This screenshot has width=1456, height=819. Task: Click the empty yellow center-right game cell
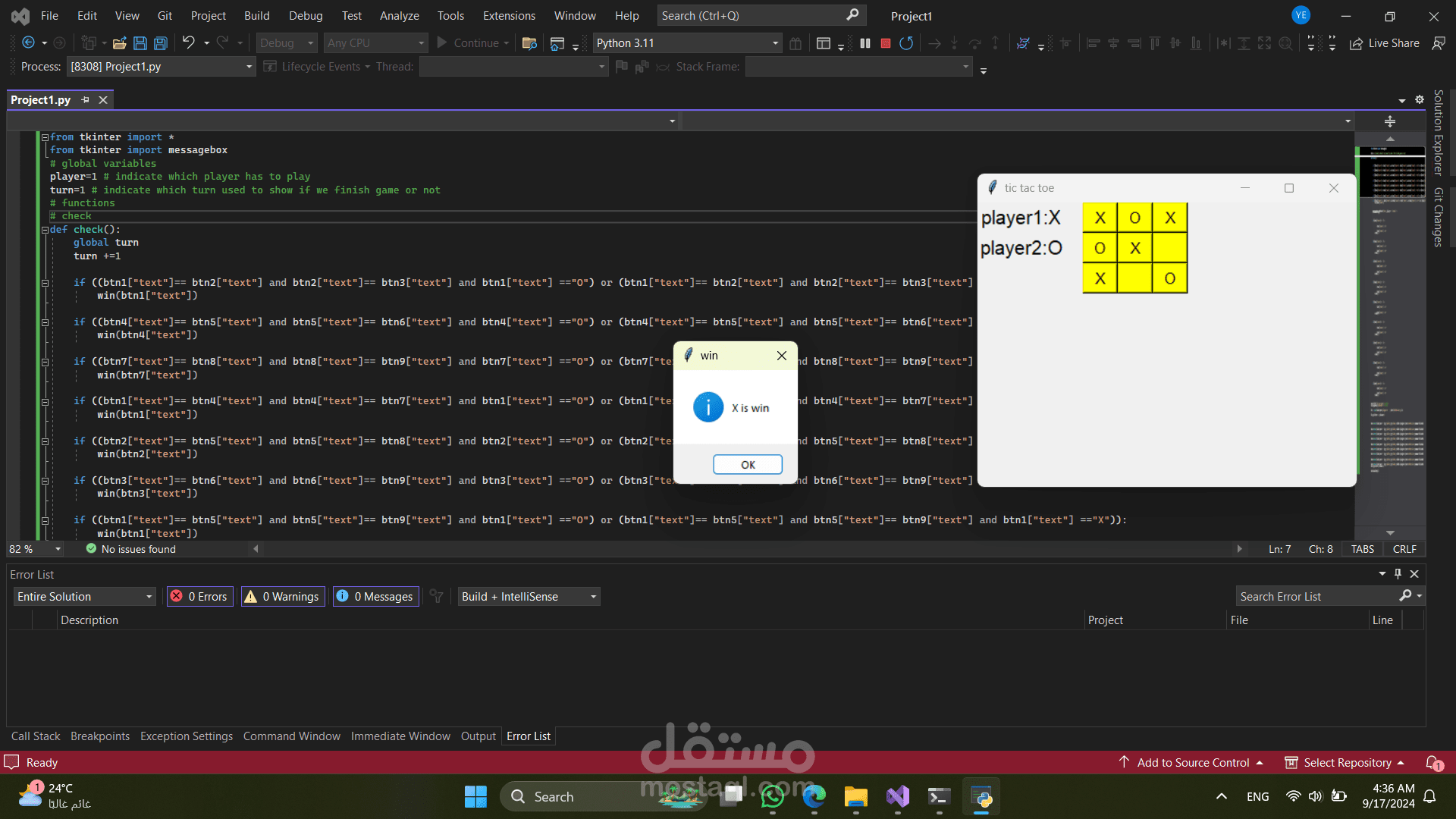point(1169,248)
